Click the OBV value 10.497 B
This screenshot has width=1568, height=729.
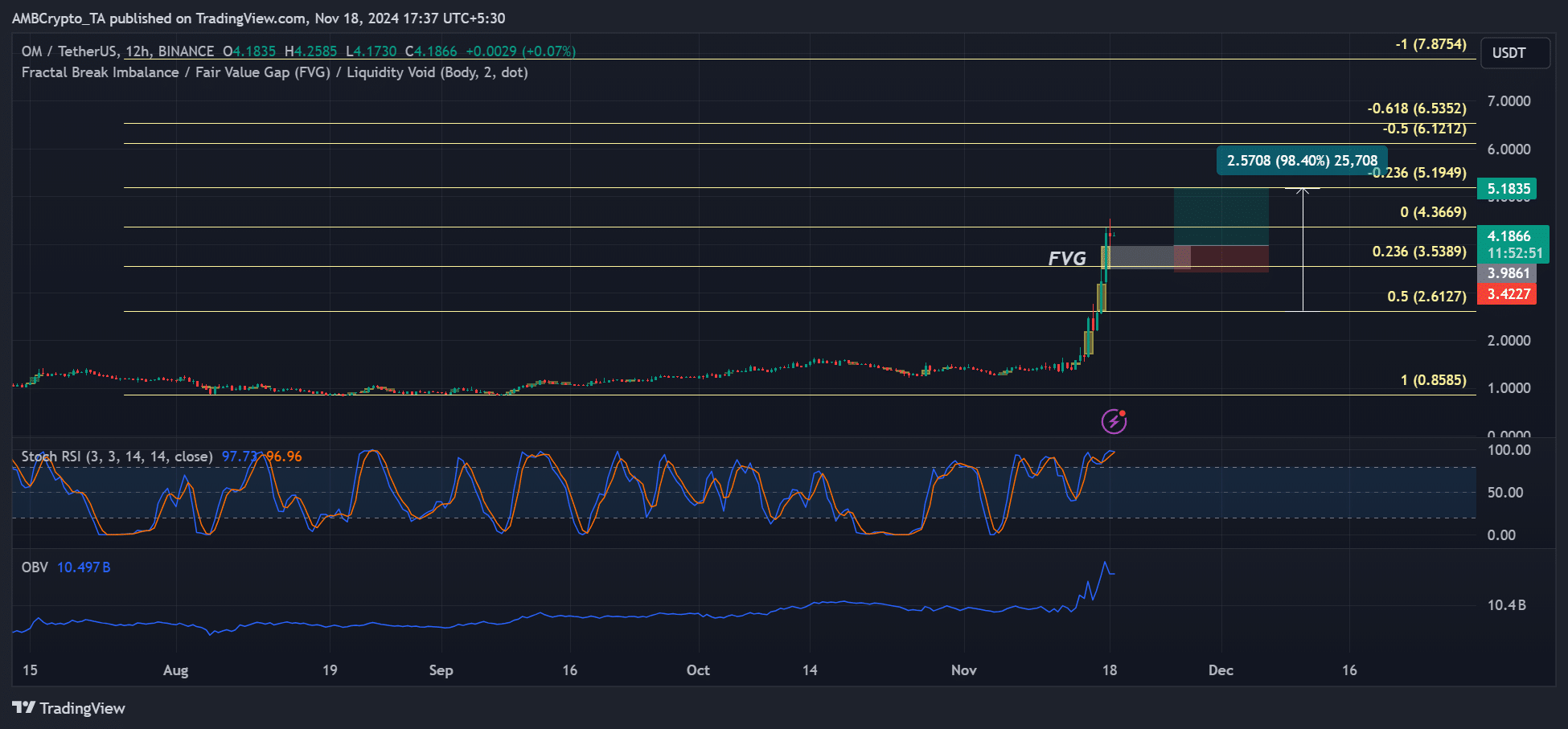84,567
